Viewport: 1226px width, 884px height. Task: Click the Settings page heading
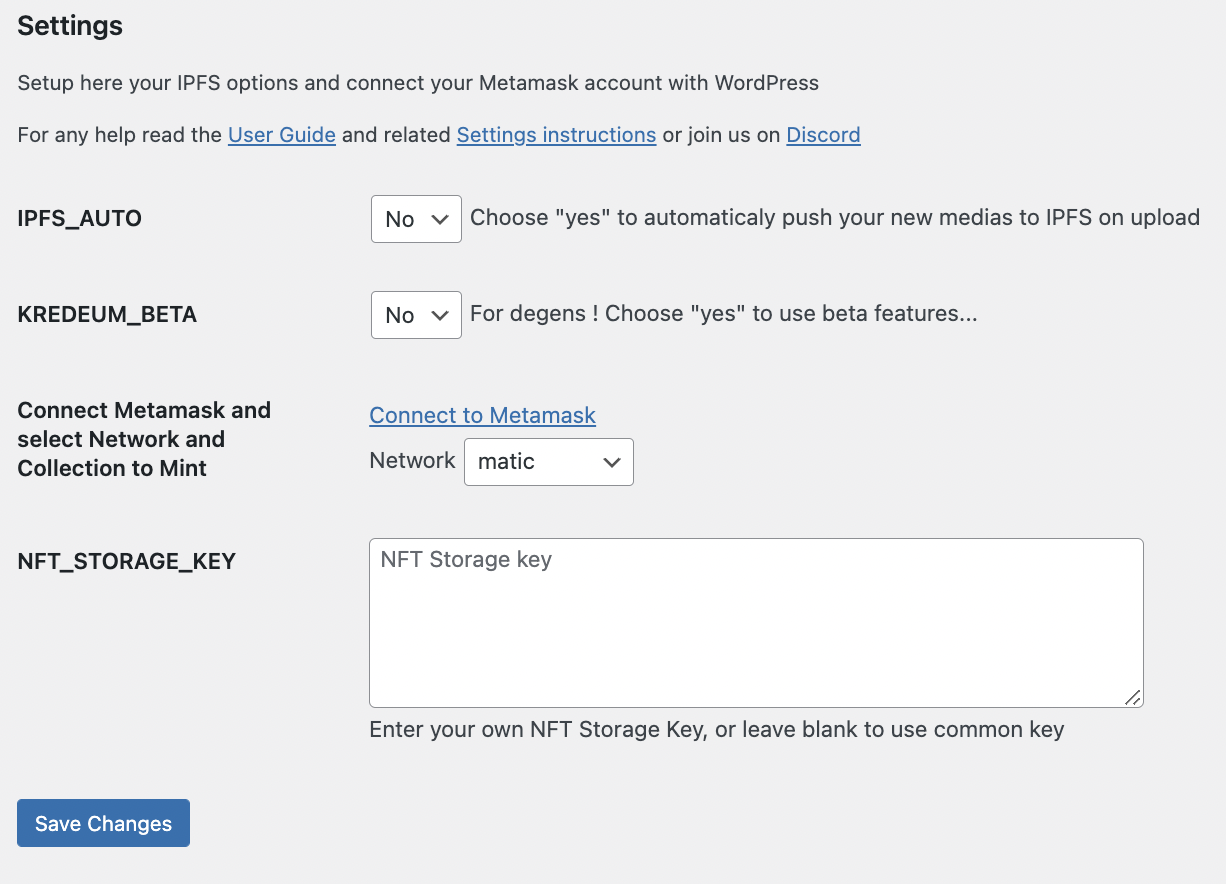coord(70,26)
